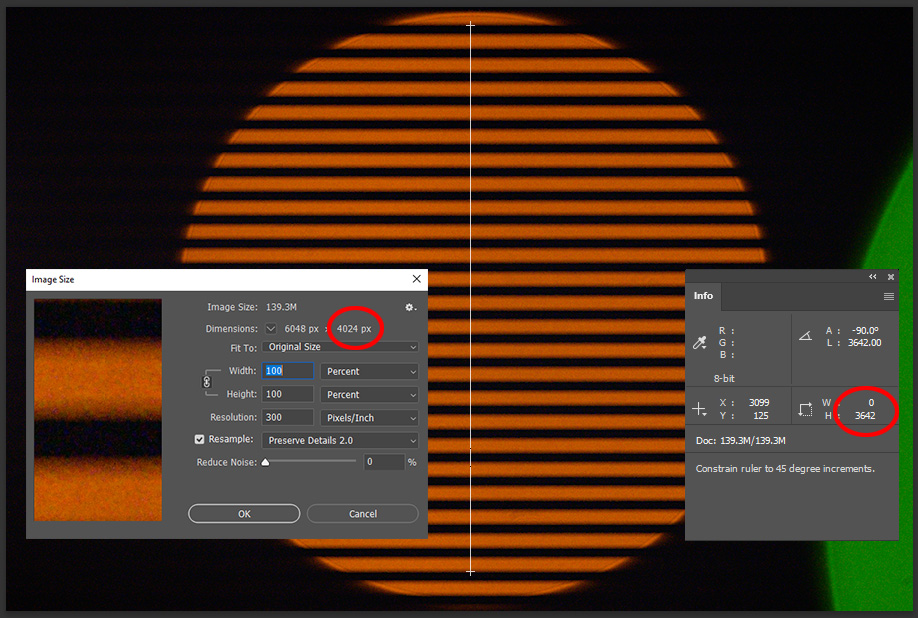Viewport: 918px width, 618px height.
Task: Open the Image Size gear settings menu
Action: [410, 307]
